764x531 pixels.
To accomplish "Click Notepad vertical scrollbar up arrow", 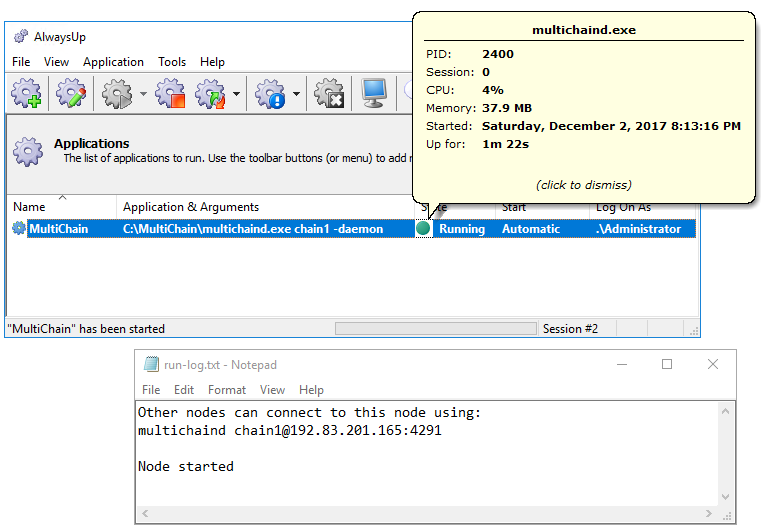I will 726,412.
